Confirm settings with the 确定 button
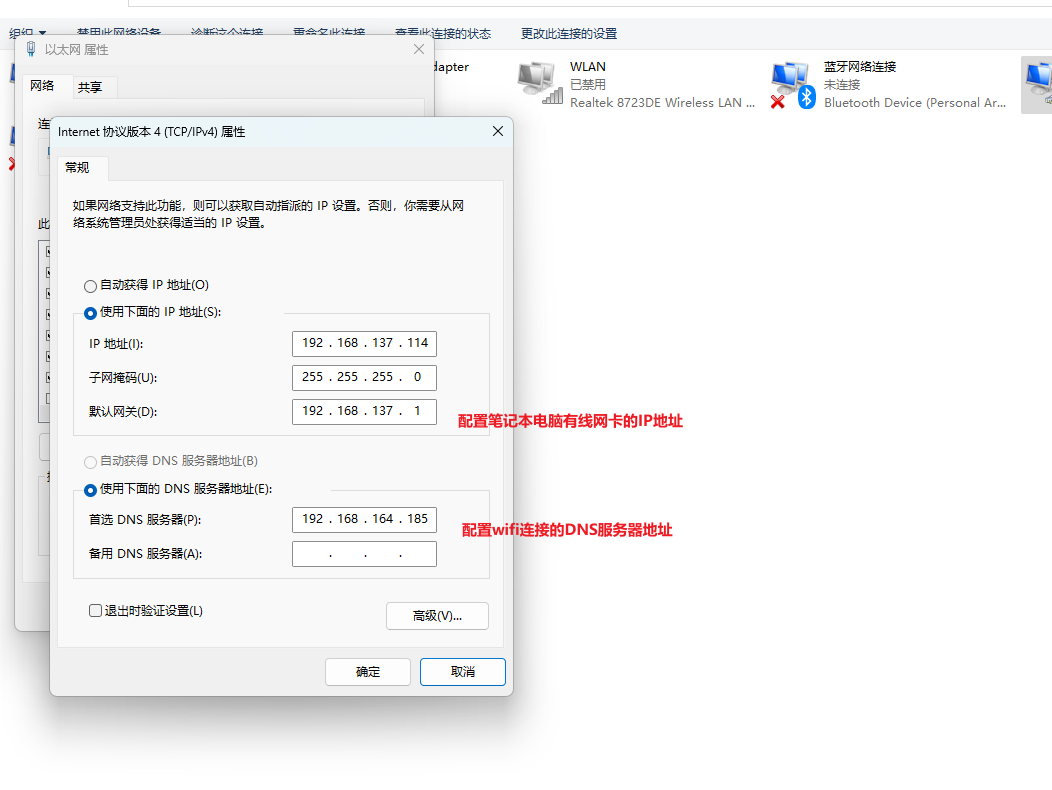Screen dimensions: 1052x790 click(x=367, y=672)
